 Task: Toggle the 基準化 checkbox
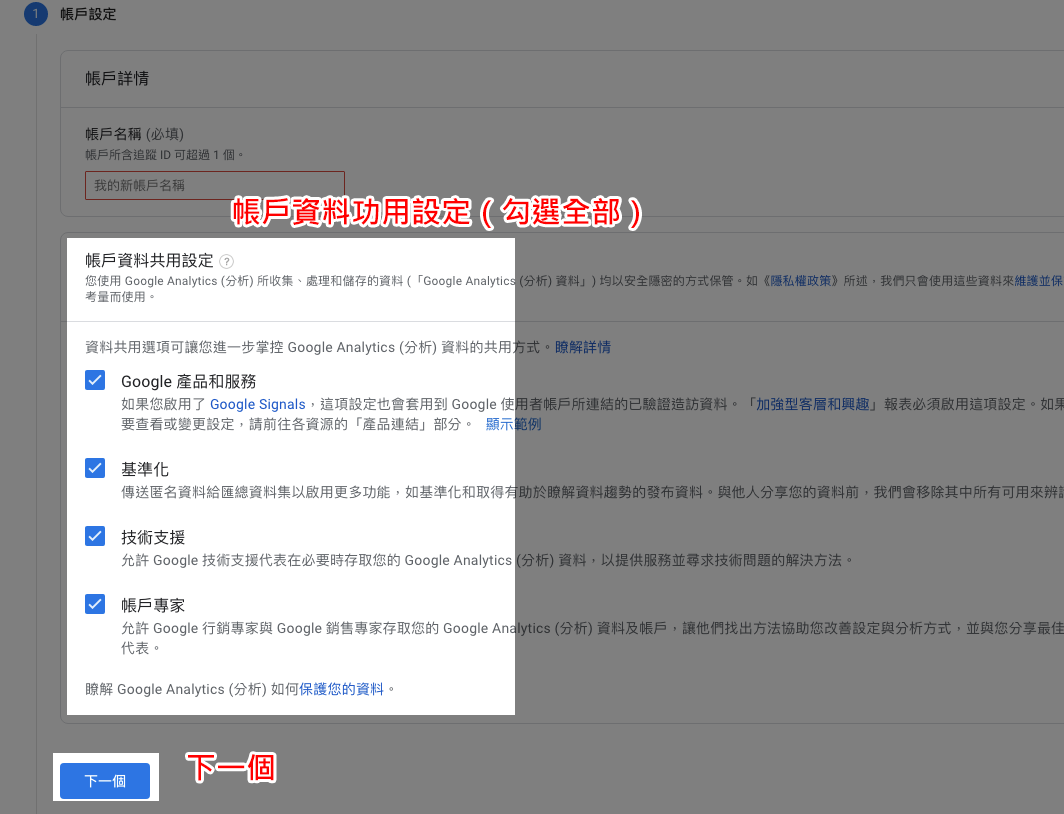pos(95,468)
